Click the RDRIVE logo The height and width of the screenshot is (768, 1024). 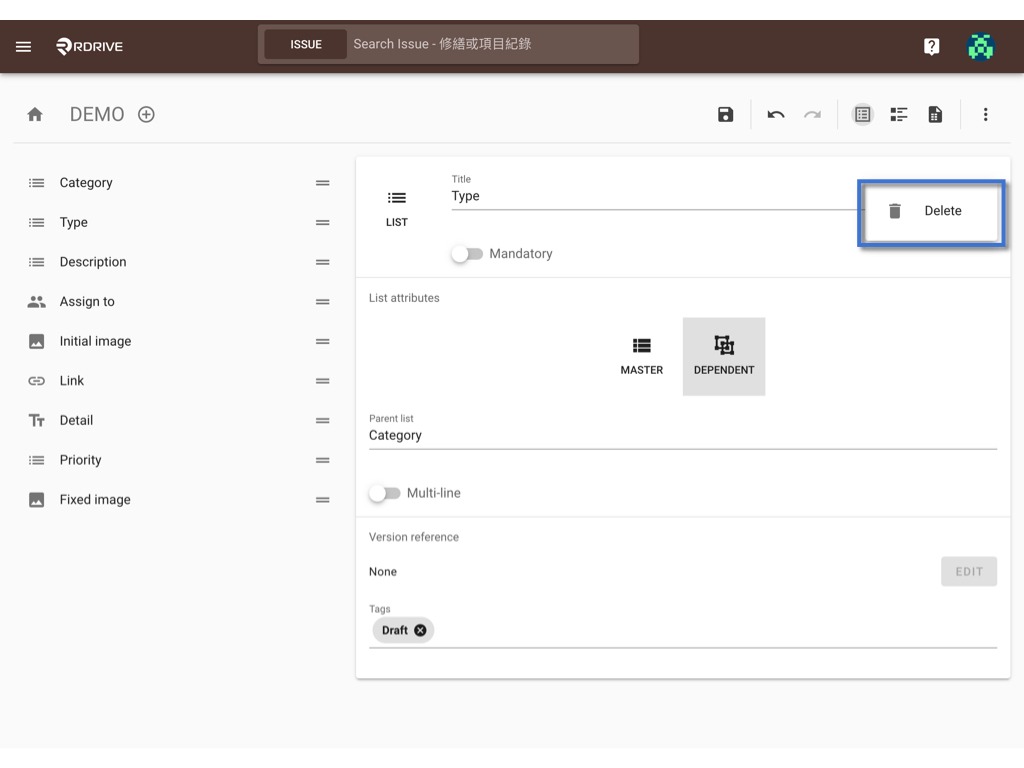pos(89,46)
